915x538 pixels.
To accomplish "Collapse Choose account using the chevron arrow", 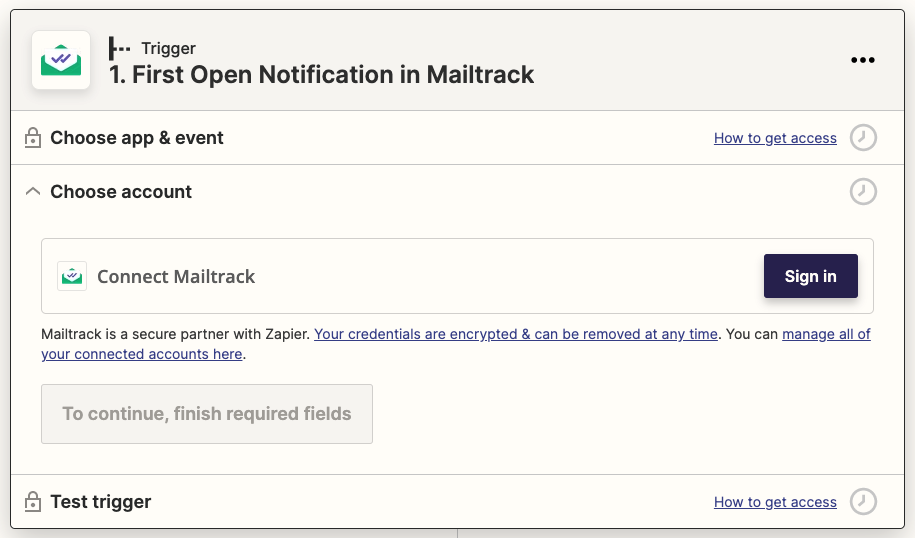I will coord(33,191).
